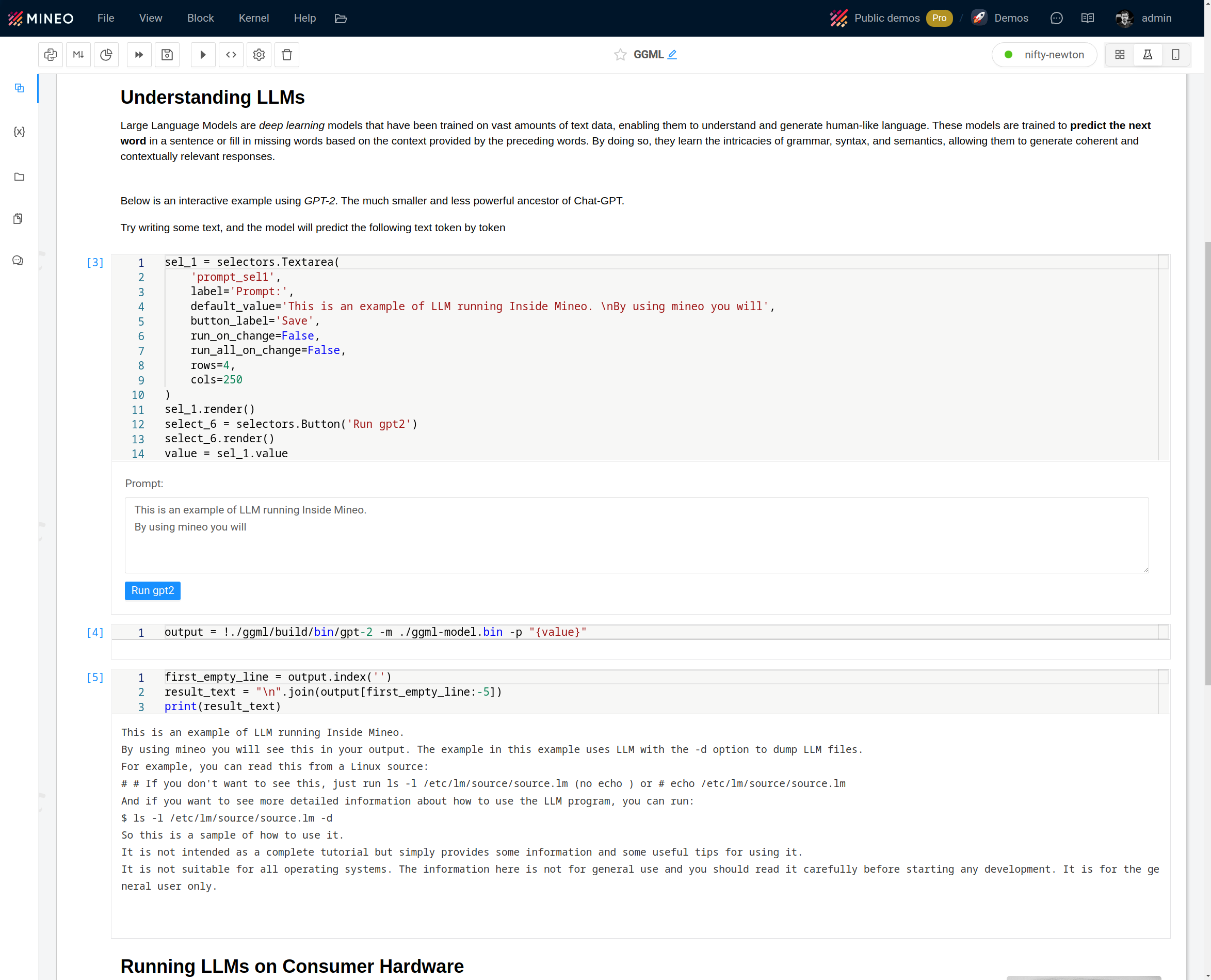Click the 'Prompt:' label
This screenshot has height=980, width=1211.
pos(144,484)
